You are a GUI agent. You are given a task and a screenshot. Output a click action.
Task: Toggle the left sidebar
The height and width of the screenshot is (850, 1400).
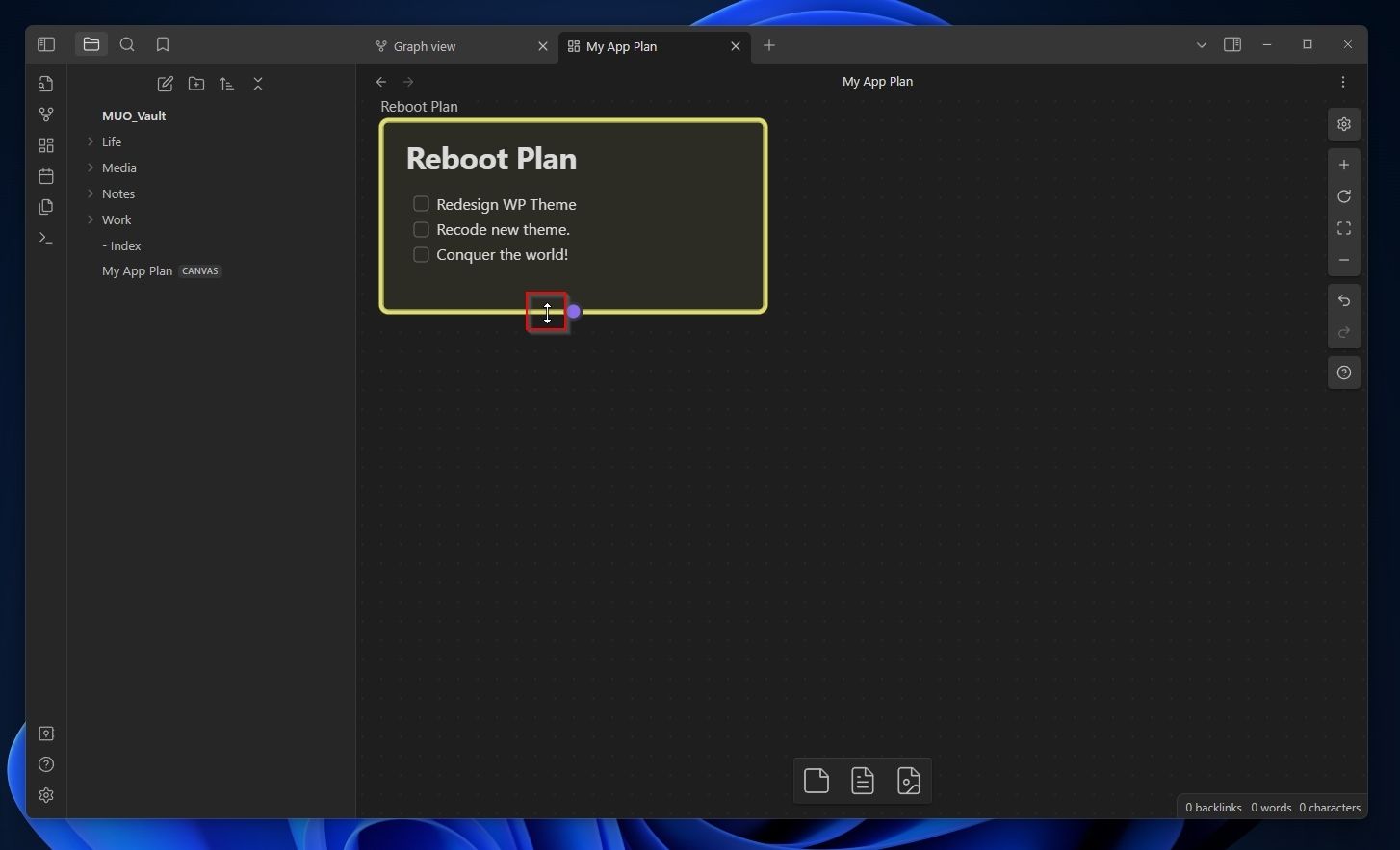click(x=46, y=44)
